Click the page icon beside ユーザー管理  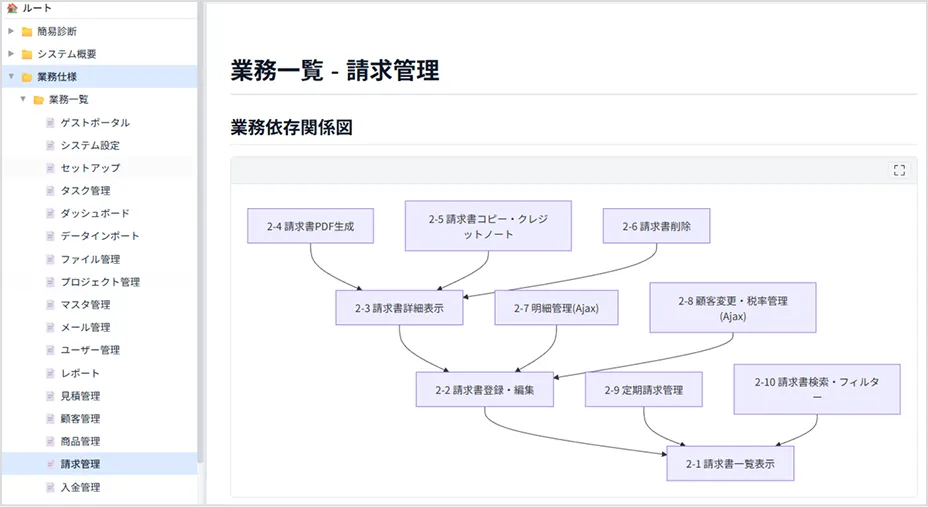50,350
